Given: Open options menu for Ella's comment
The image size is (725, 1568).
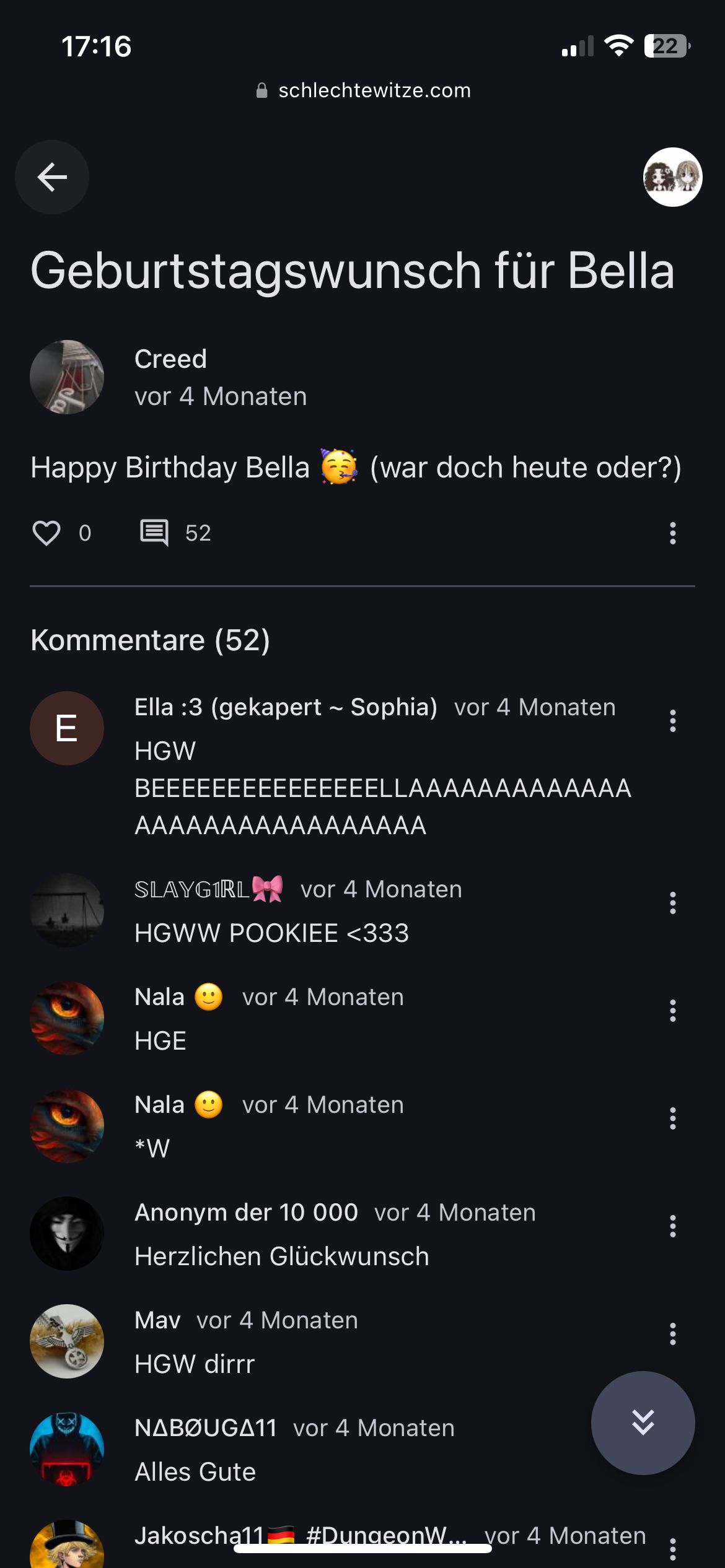Looking at the screenshot, I should 672,721.
